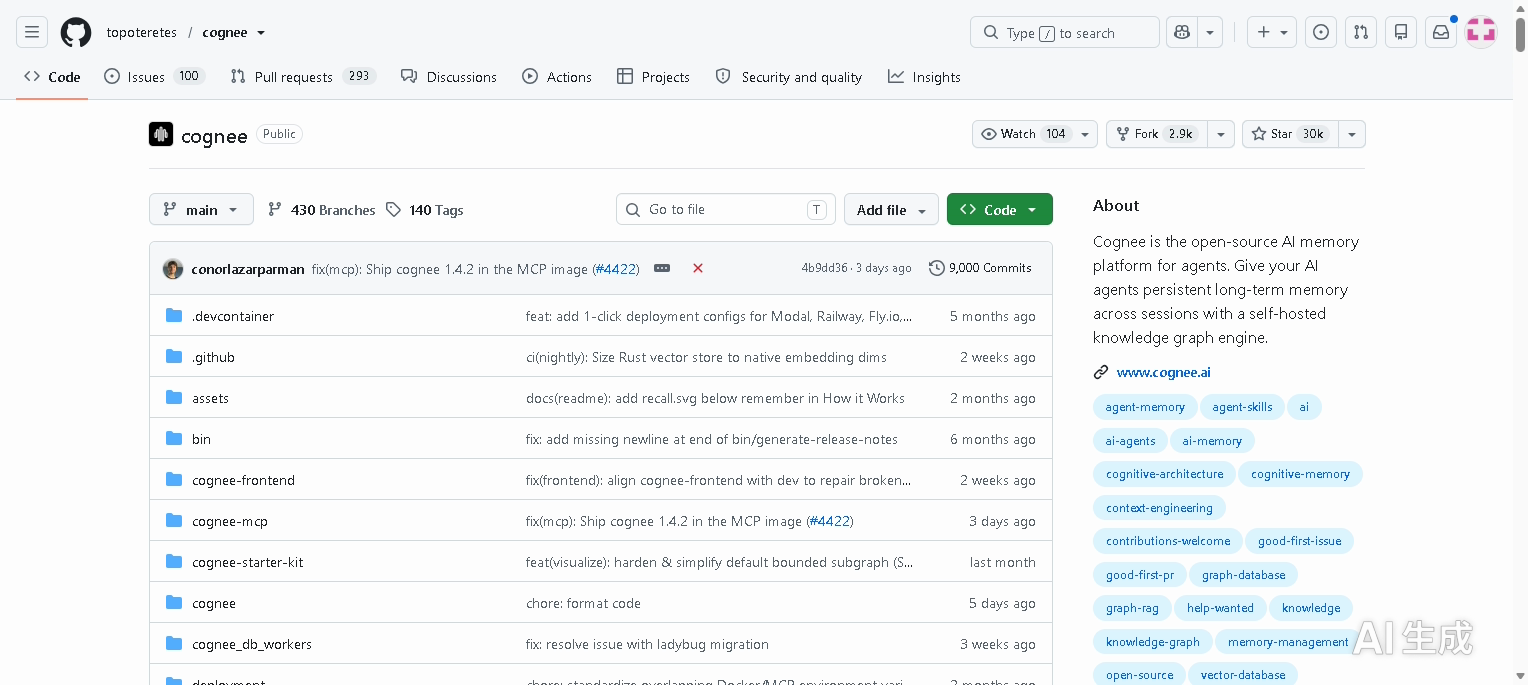Click "chore: format code" commit message

coord(583,603)
